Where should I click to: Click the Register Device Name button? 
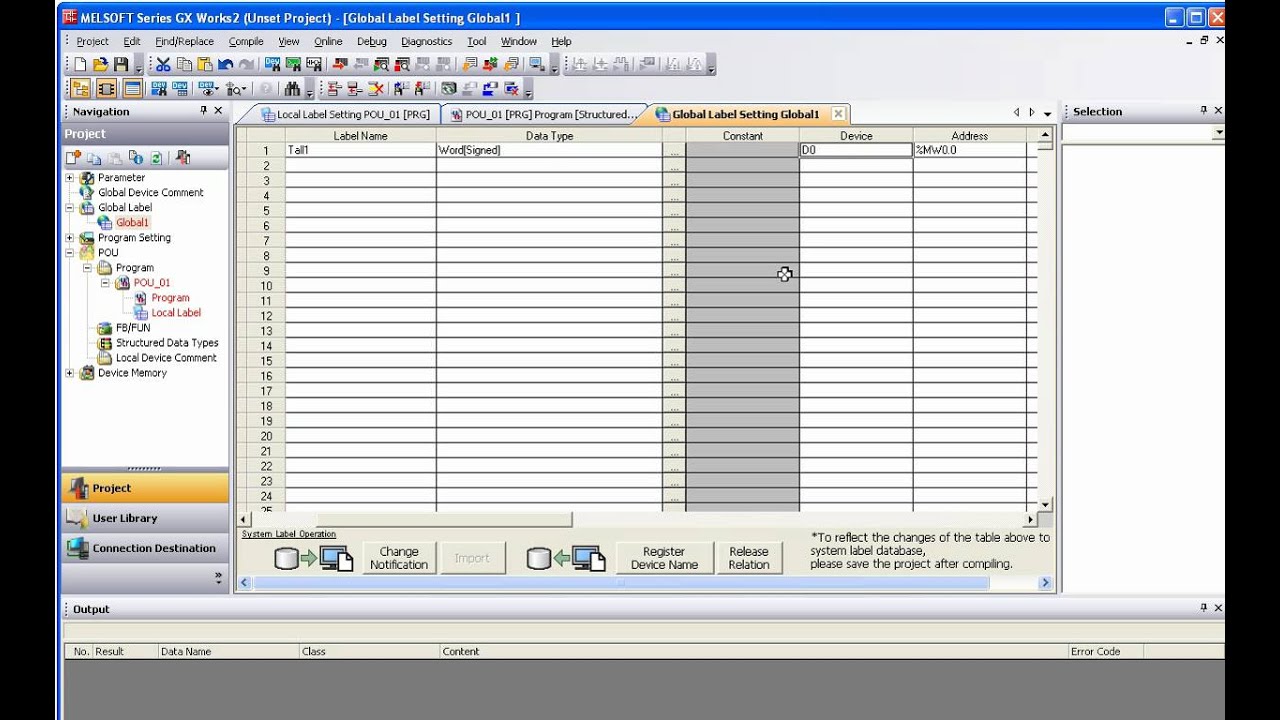click(664, 558)
